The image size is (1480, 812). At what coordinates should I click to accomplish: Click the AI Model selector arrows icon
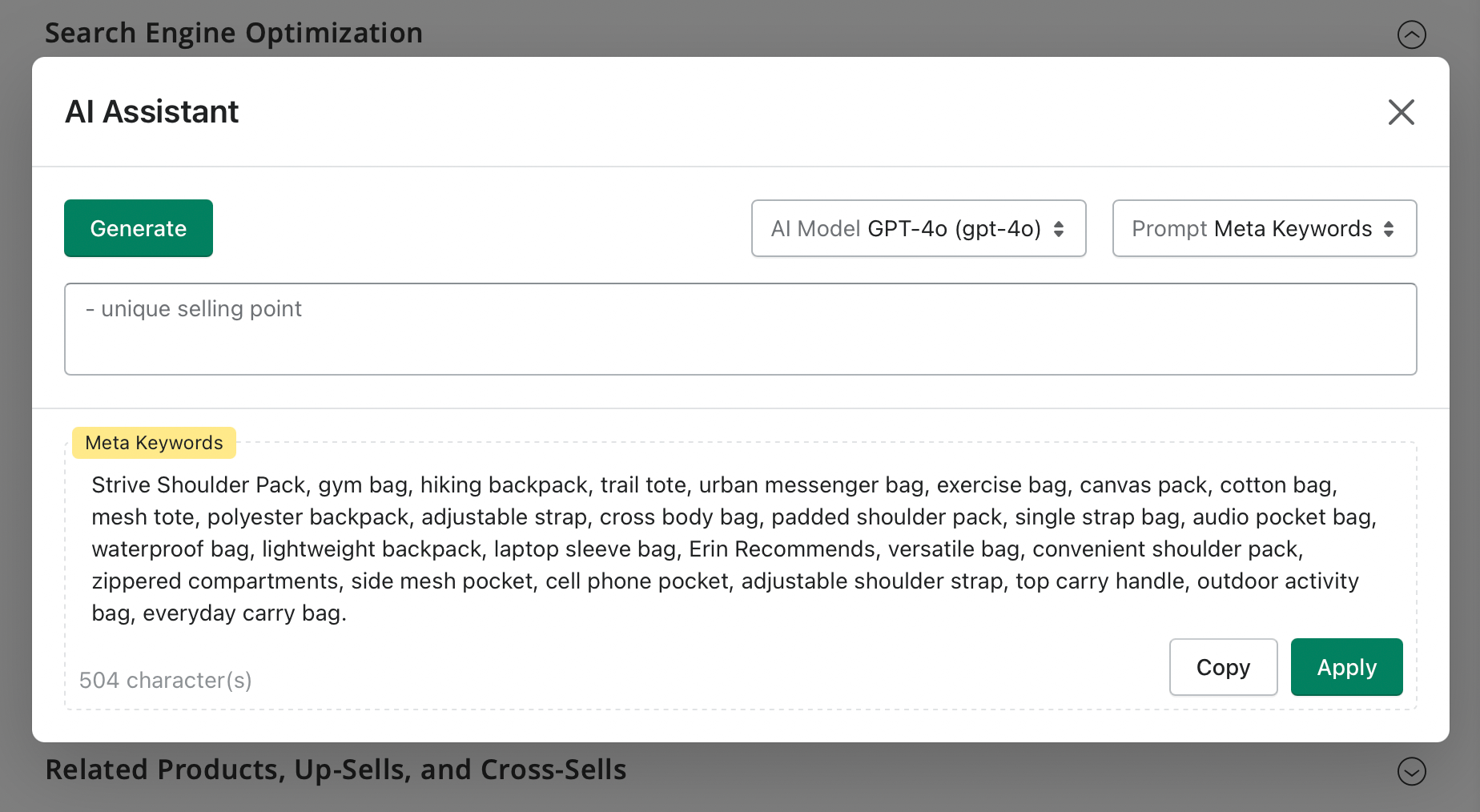(1059, 229)
